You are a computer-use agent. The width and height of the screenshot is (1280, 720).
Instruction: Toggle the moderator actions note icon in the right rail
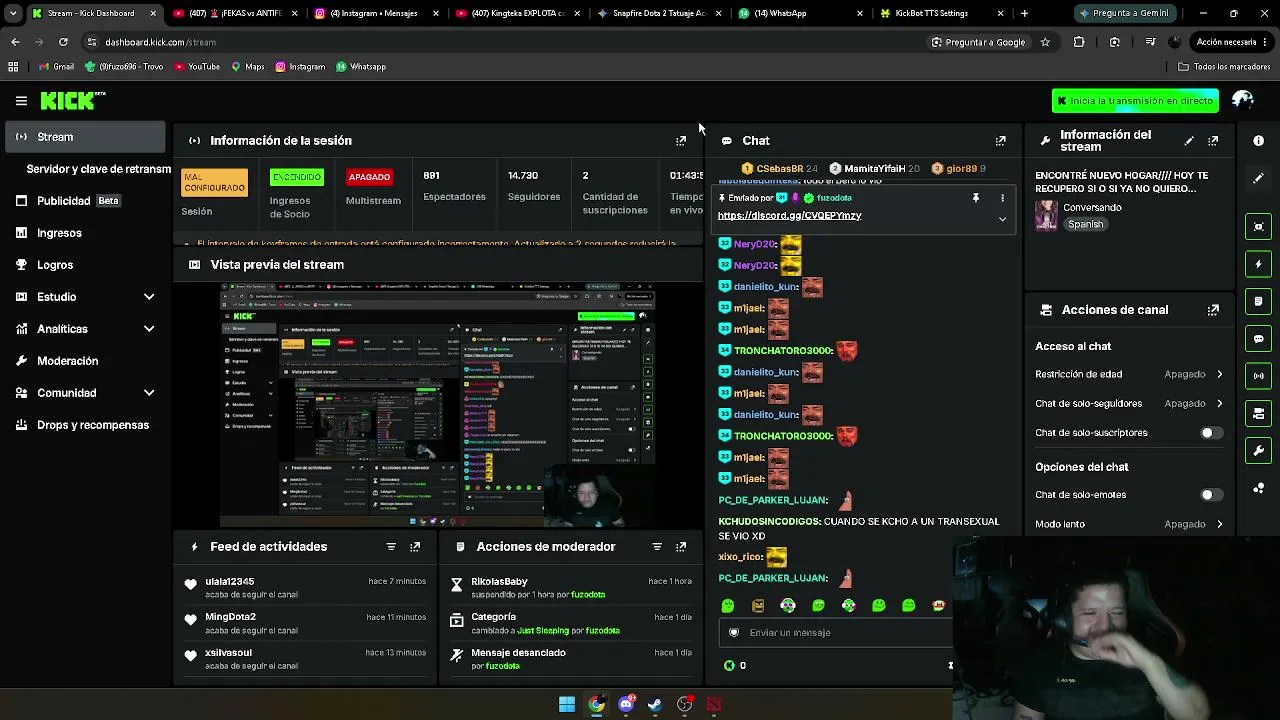(x=1258, y=301)
